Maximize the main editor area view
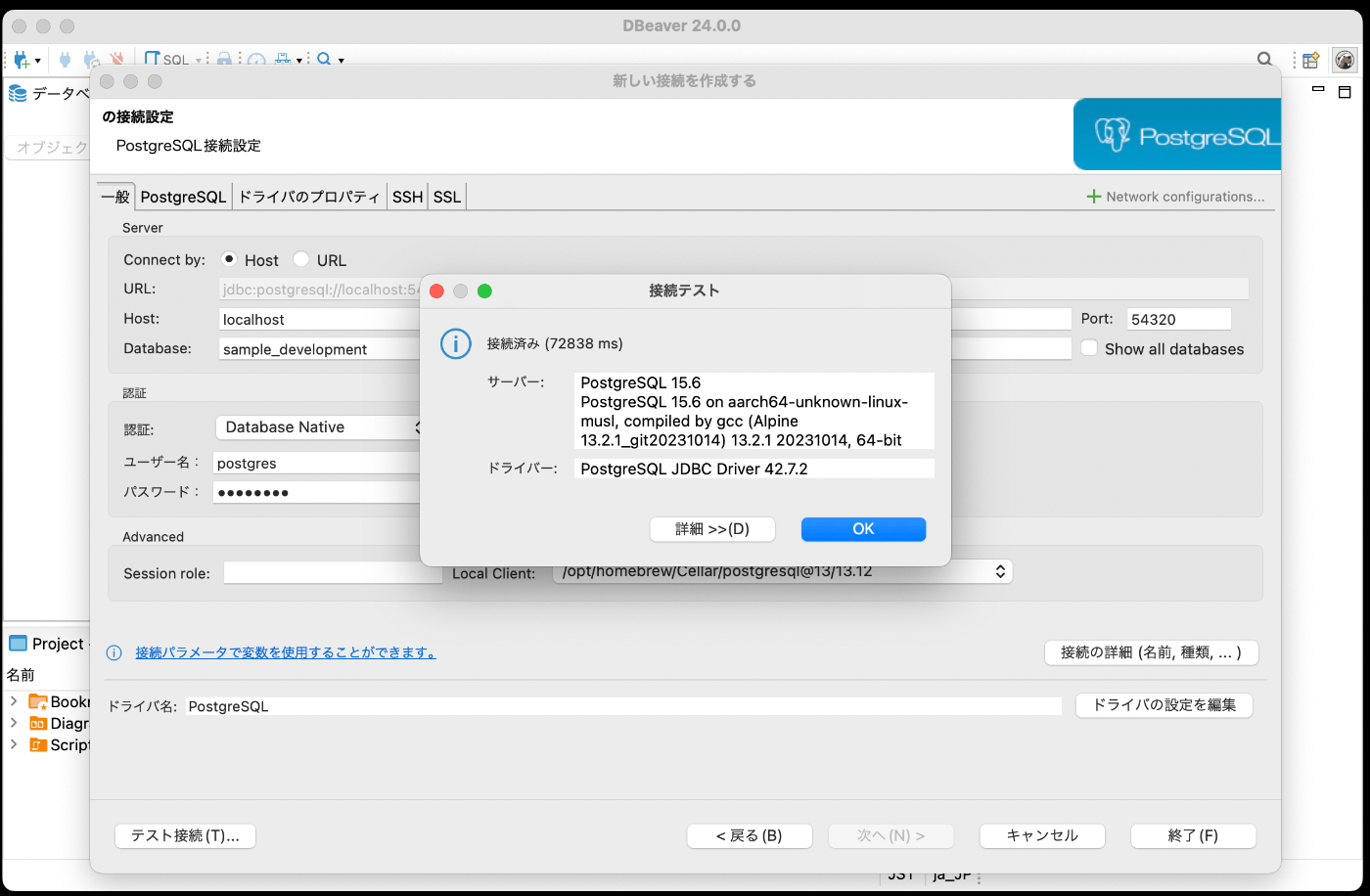 (x=1345, y=92)
